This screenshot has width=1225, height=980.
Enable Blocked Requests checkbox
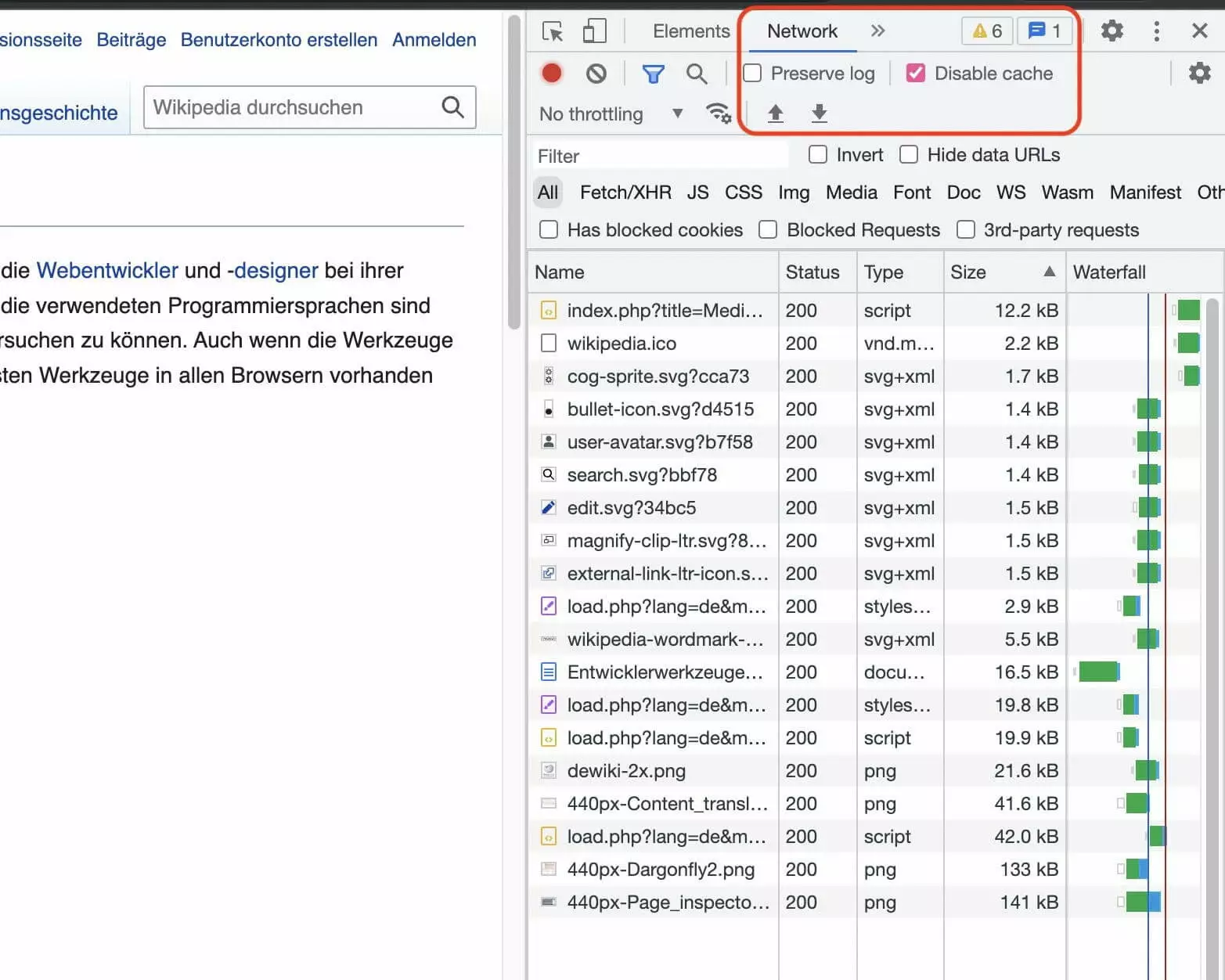pyautogui.click(x=768, y=230)
